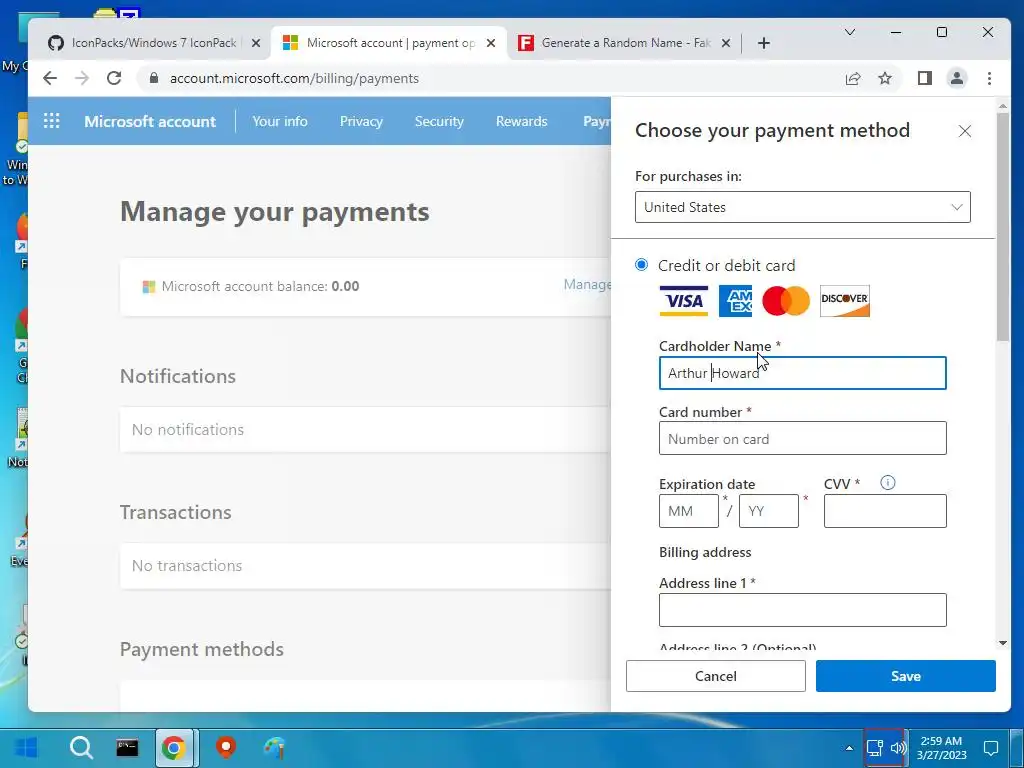Image resolution: width=1024 pixels, height=768 pixels.
Task: Close the Generate a Random Name tab
Action: [x=726, y=43]
